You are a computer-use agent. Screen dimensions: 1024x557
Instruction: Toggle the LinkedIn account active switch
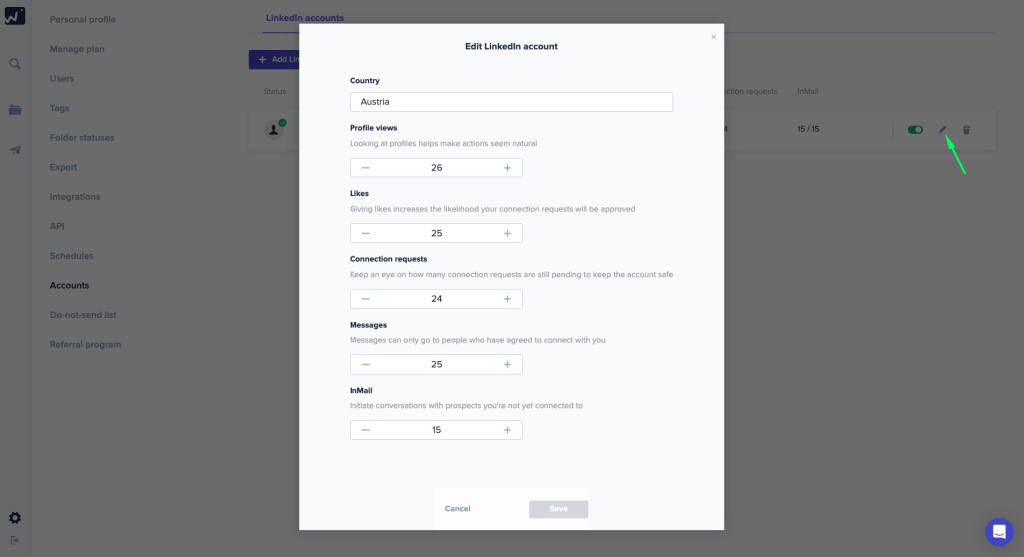tap(915, 130)
